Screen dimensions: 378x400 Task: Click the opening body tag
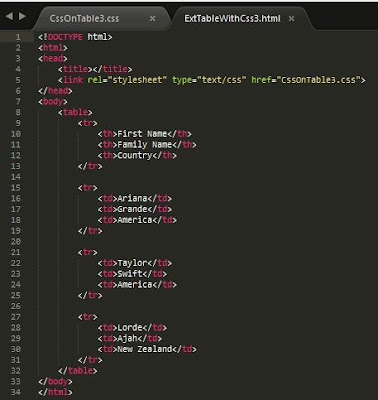click(x=53, y=101)
